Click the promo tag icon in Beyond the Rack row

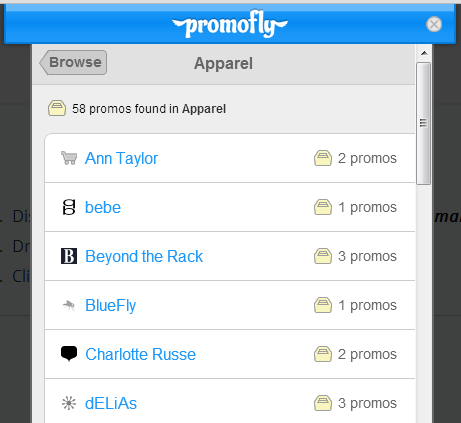pos(323,256)
